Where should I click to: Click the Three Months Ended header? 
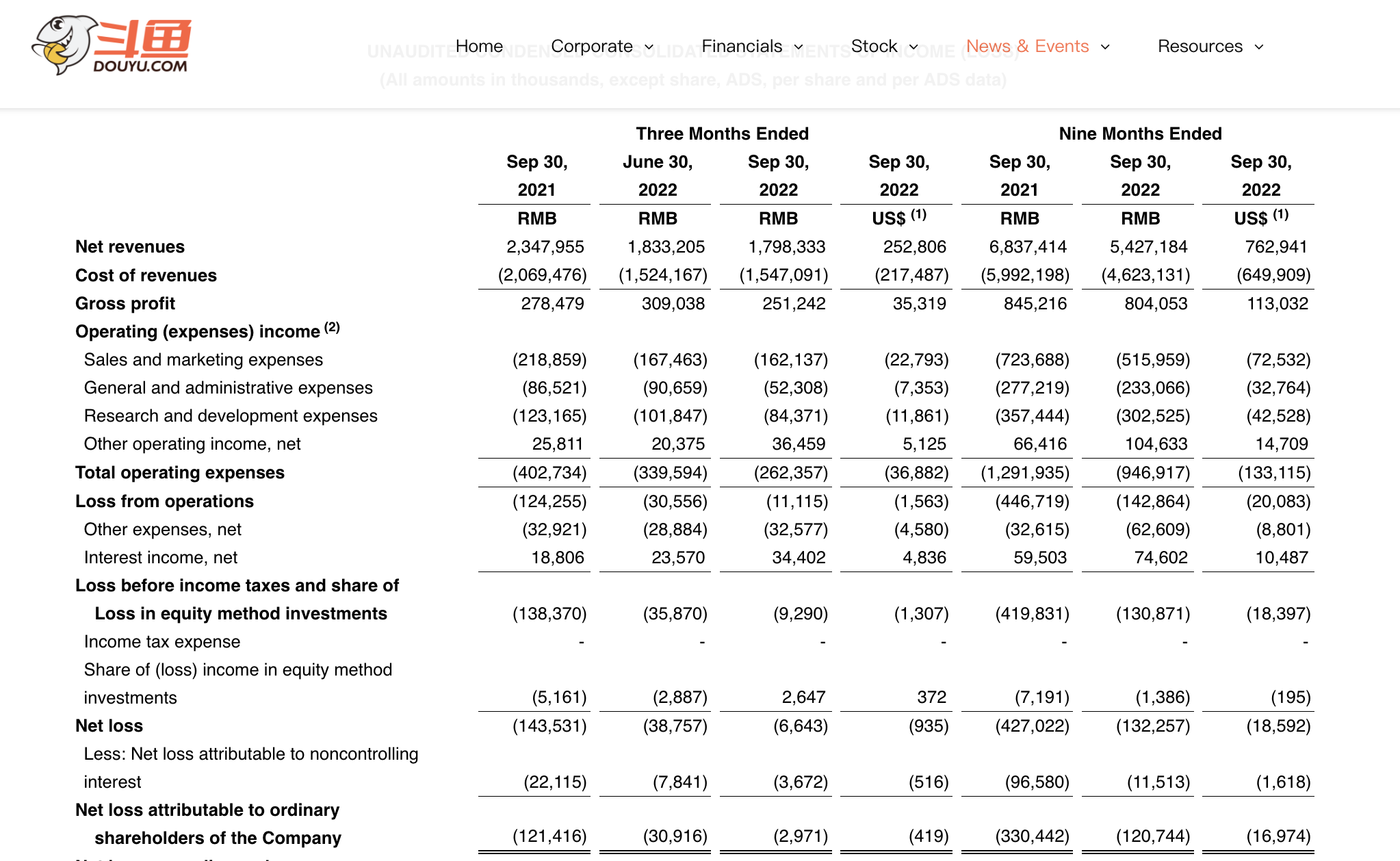722,134
